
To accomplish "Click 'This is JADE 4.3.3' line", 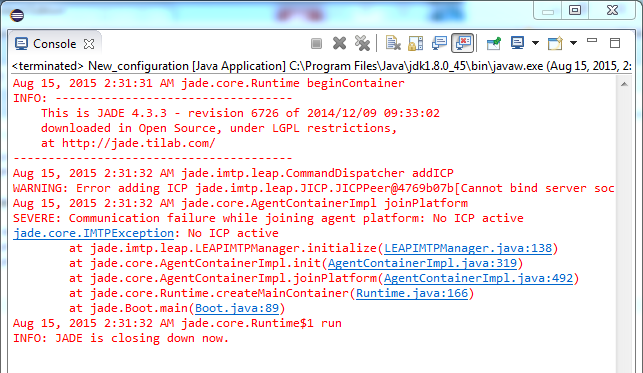I will pyautogui.click(x=240, y=113).
